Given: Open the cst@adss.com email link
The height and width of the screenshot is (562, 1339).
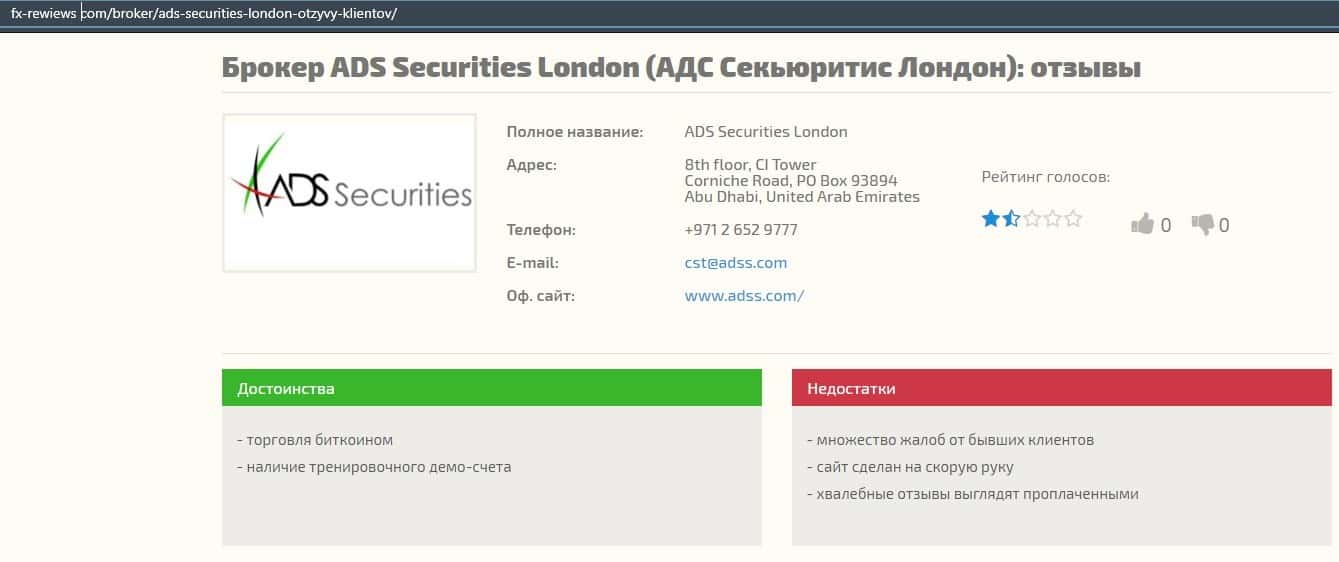Looking at the screenshot, I should coord(735,263).
